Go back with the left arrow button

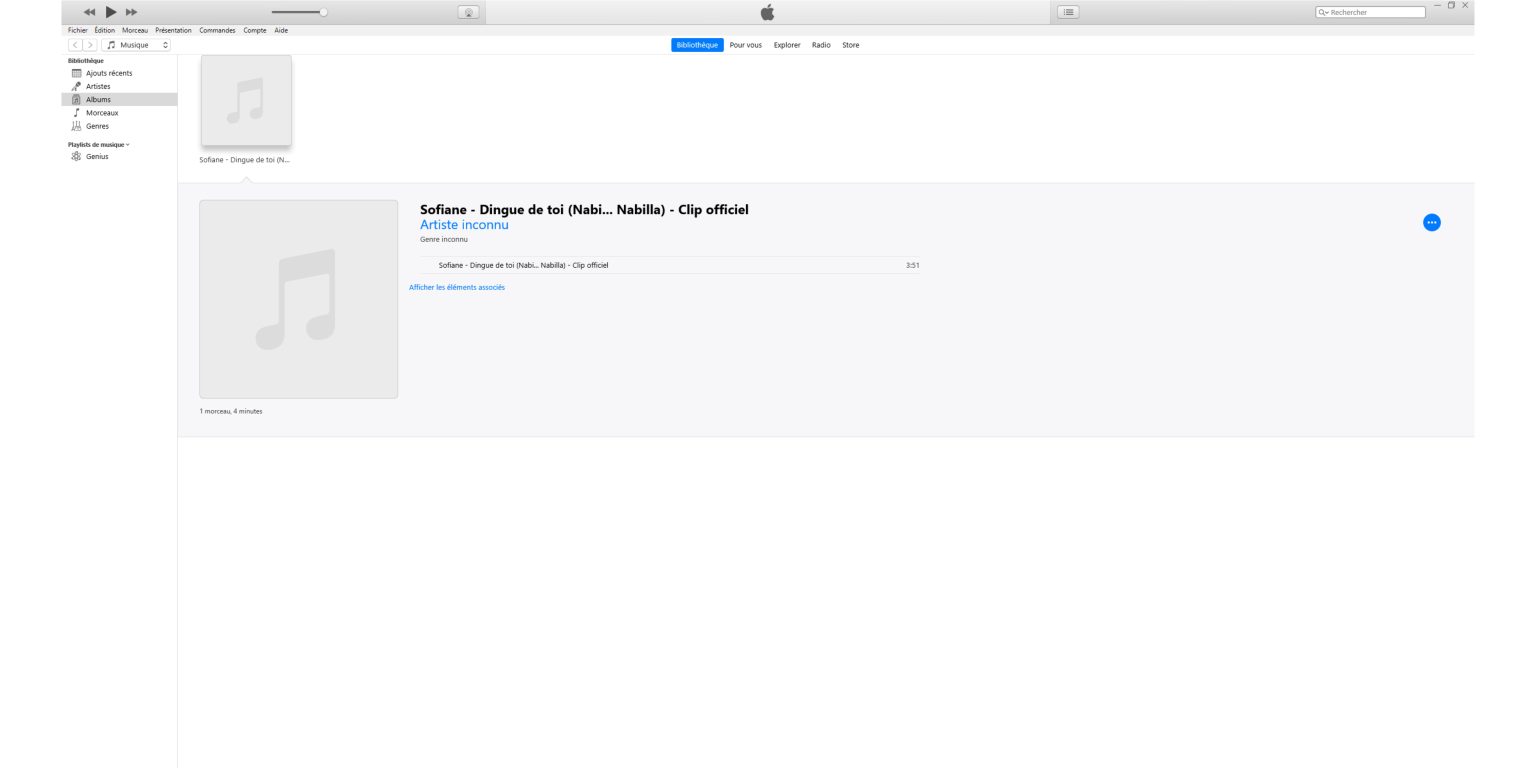tap(75, 45)
